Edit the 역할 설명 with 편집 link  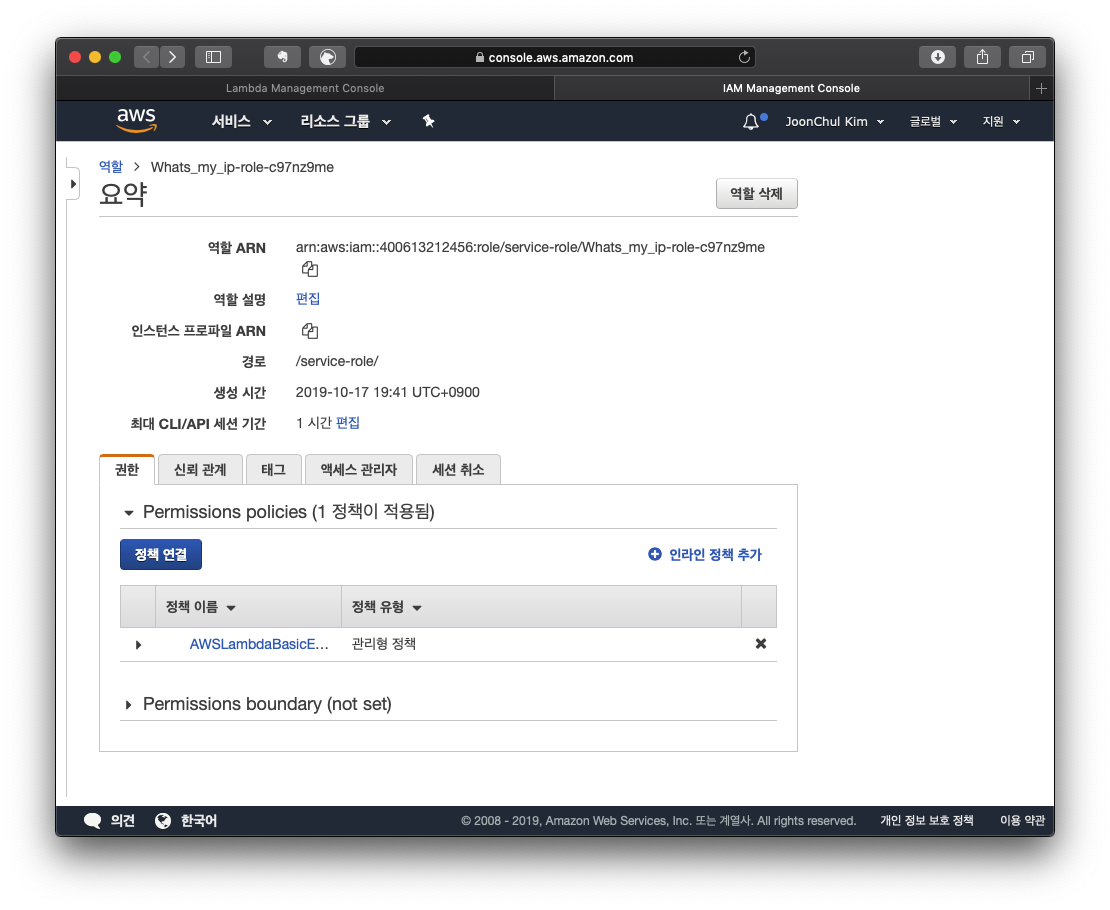(307, 299)
